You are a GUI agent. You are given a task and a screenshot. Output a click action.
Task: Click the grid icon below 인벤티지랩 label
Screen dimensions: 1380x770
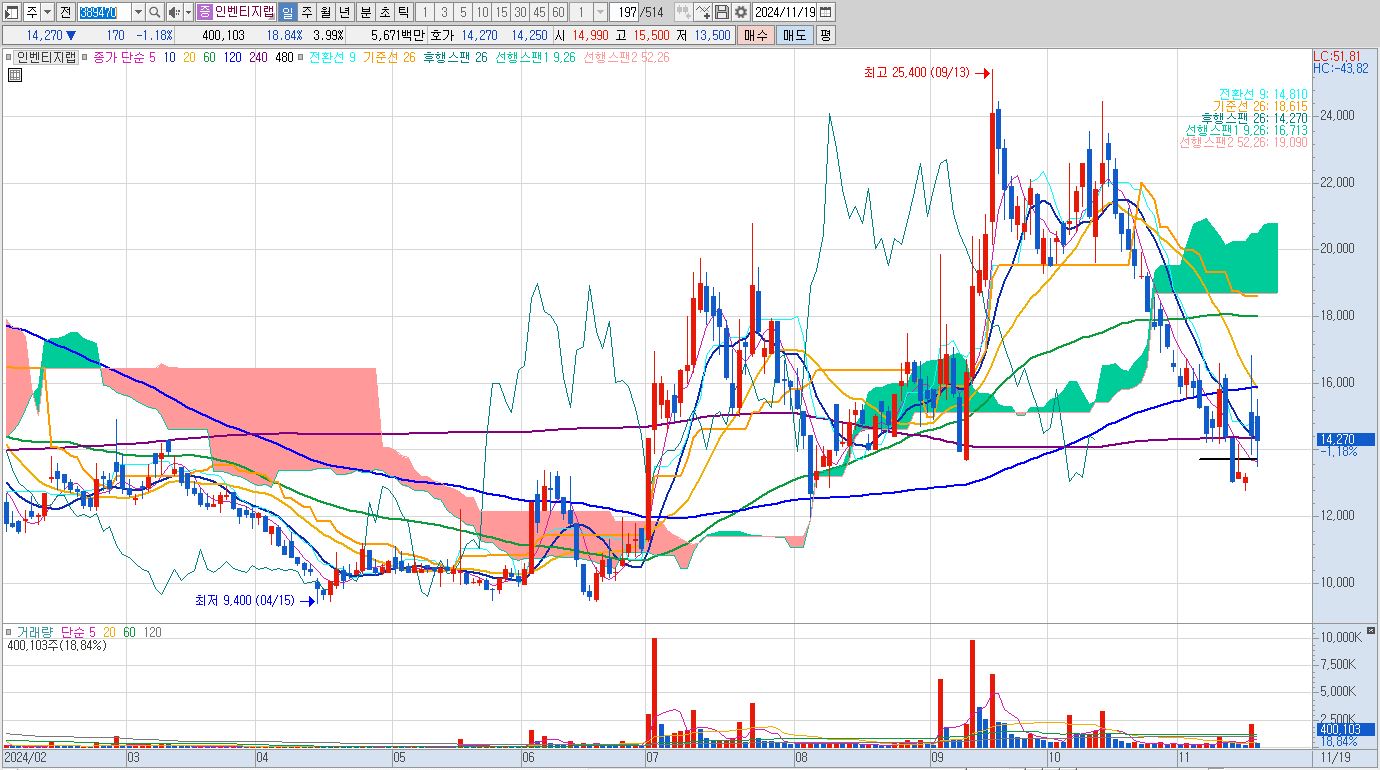15,75
